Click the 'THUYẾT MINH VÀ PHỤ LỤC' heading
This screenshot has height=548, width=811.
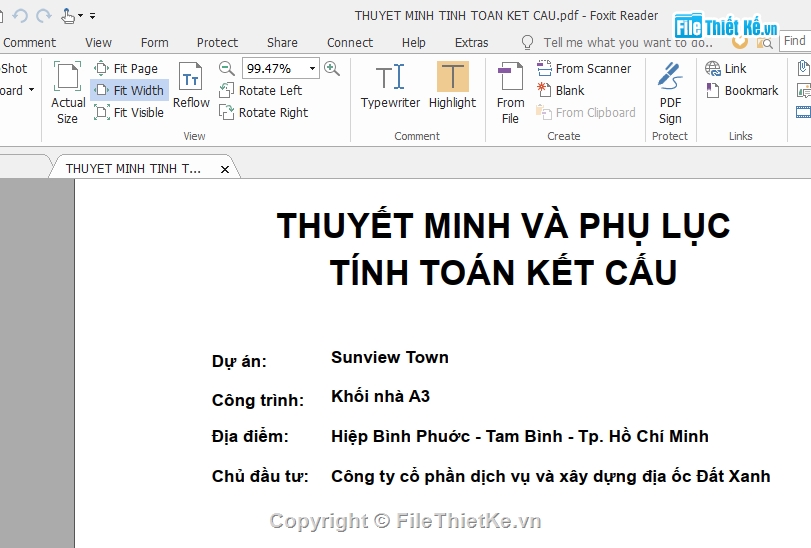click(503, 226)
